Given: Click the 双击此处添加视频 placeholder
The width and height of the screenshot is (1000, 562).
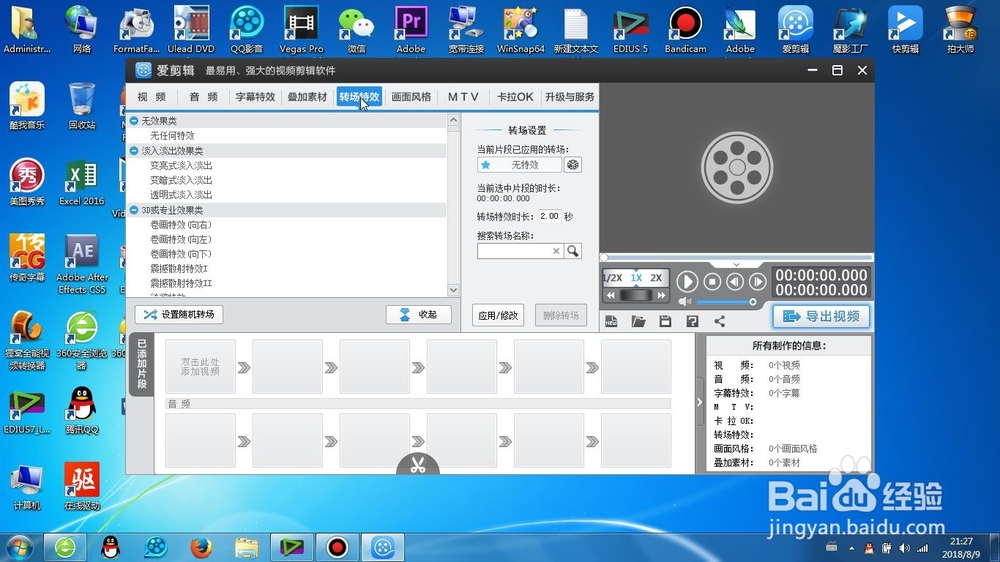Looking at the screenshot, I should (200, 367).
